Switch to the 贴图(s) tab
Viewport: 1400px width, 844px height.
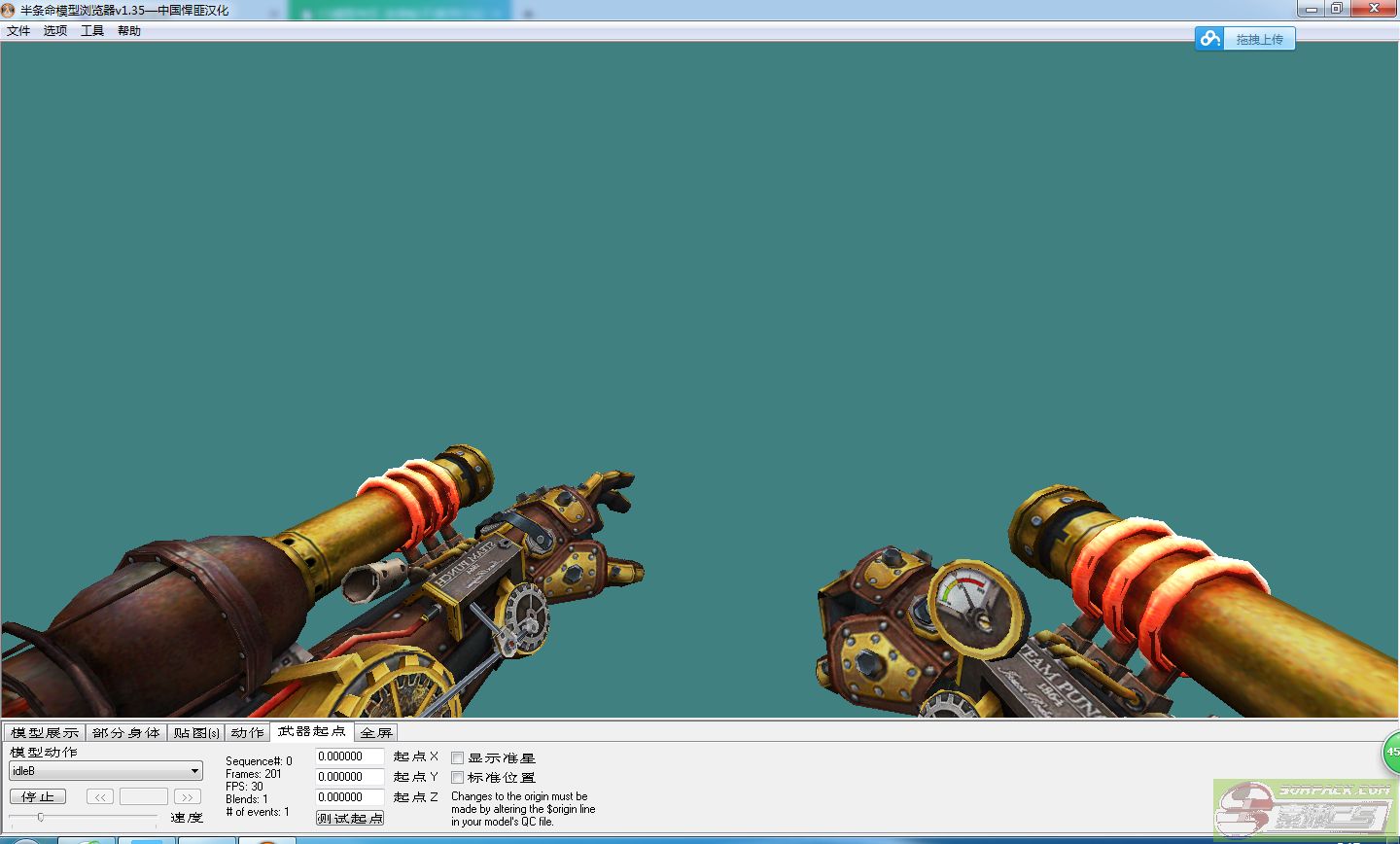click(x=196, y=732)
